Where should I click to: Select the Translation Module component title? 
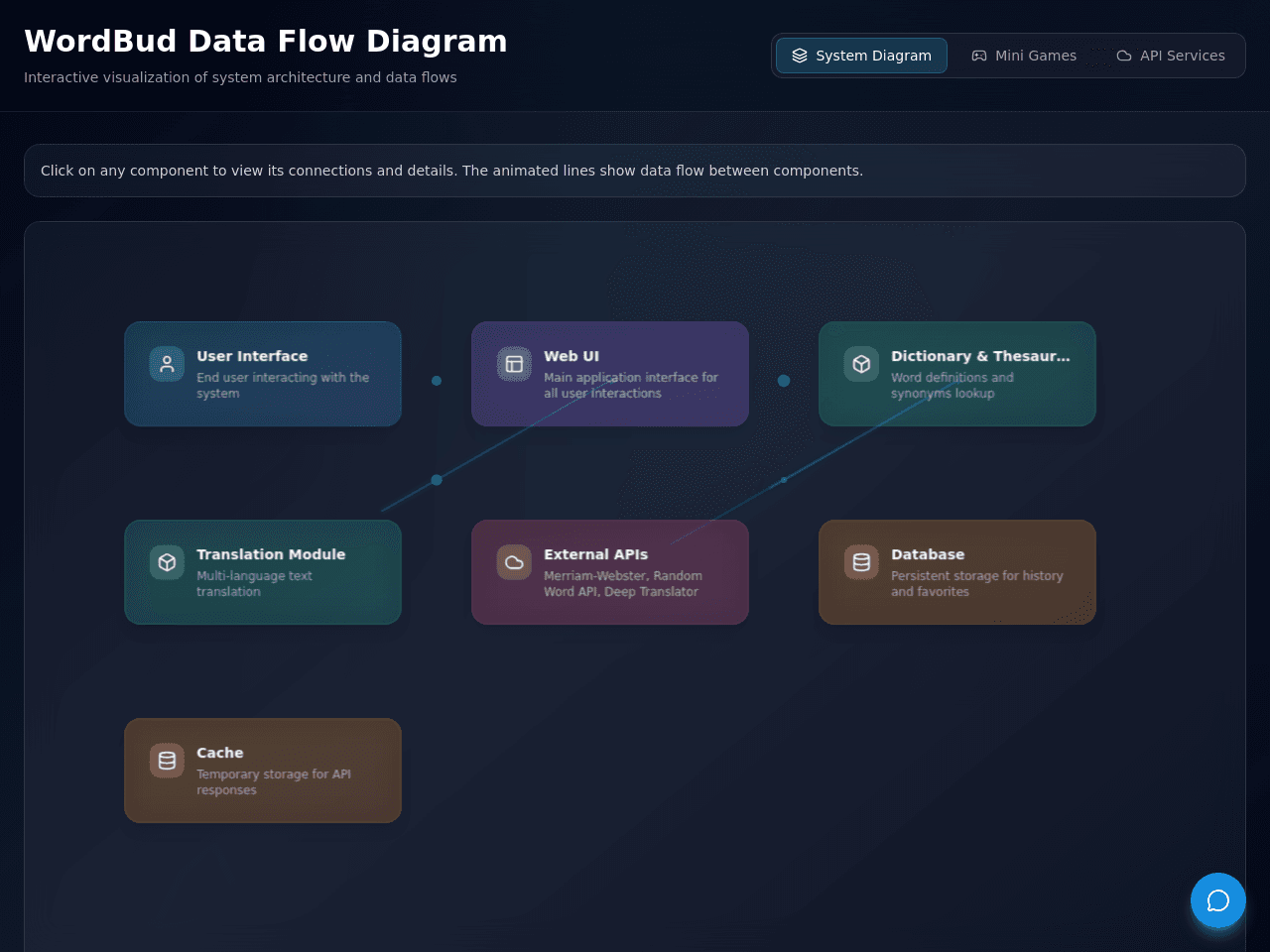271,554
